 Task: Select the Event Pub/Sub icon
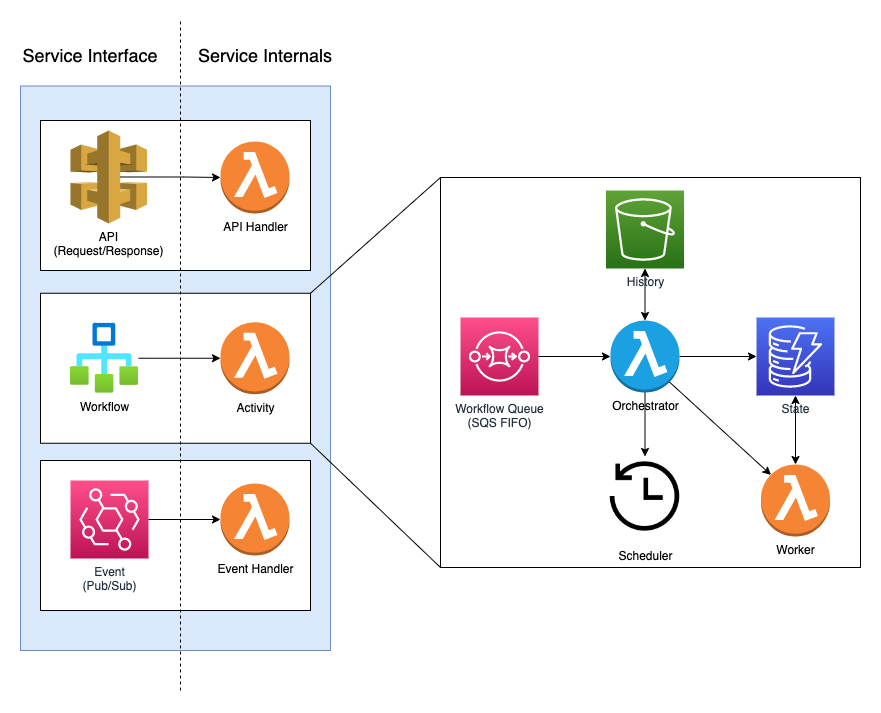click(109, 518)
